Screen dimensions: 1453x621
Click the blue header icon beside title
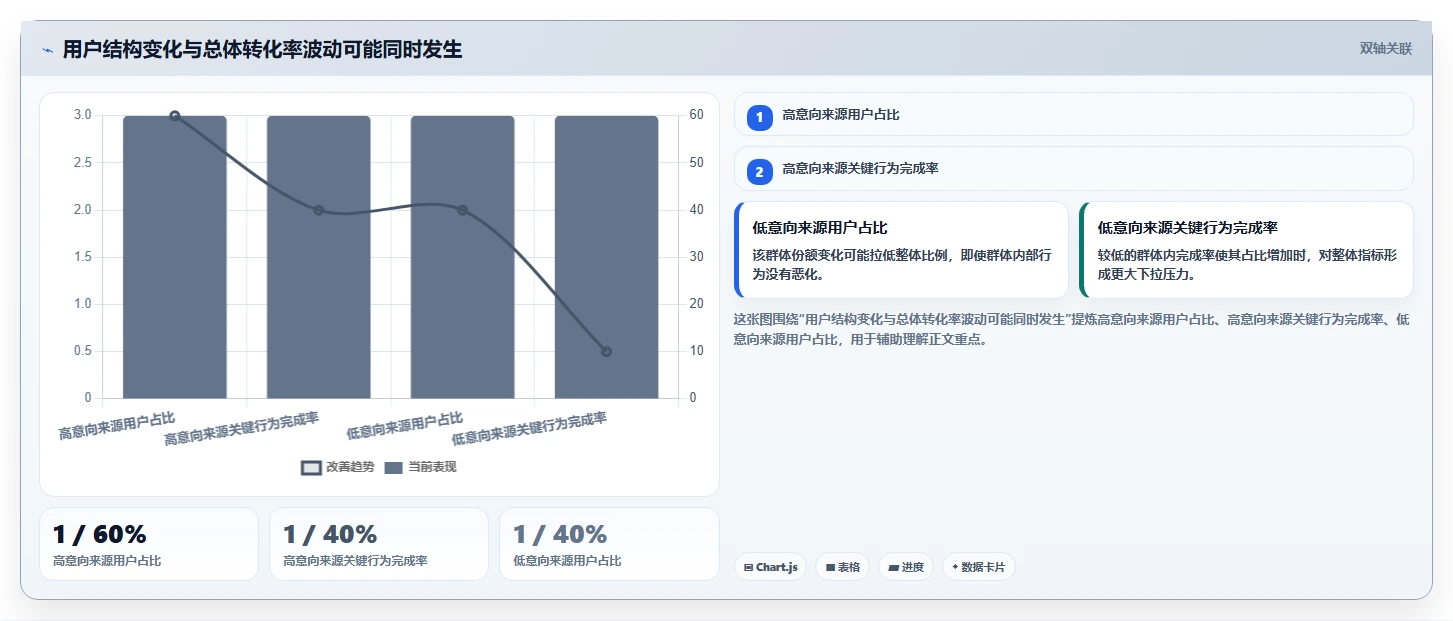coord(47,50)
